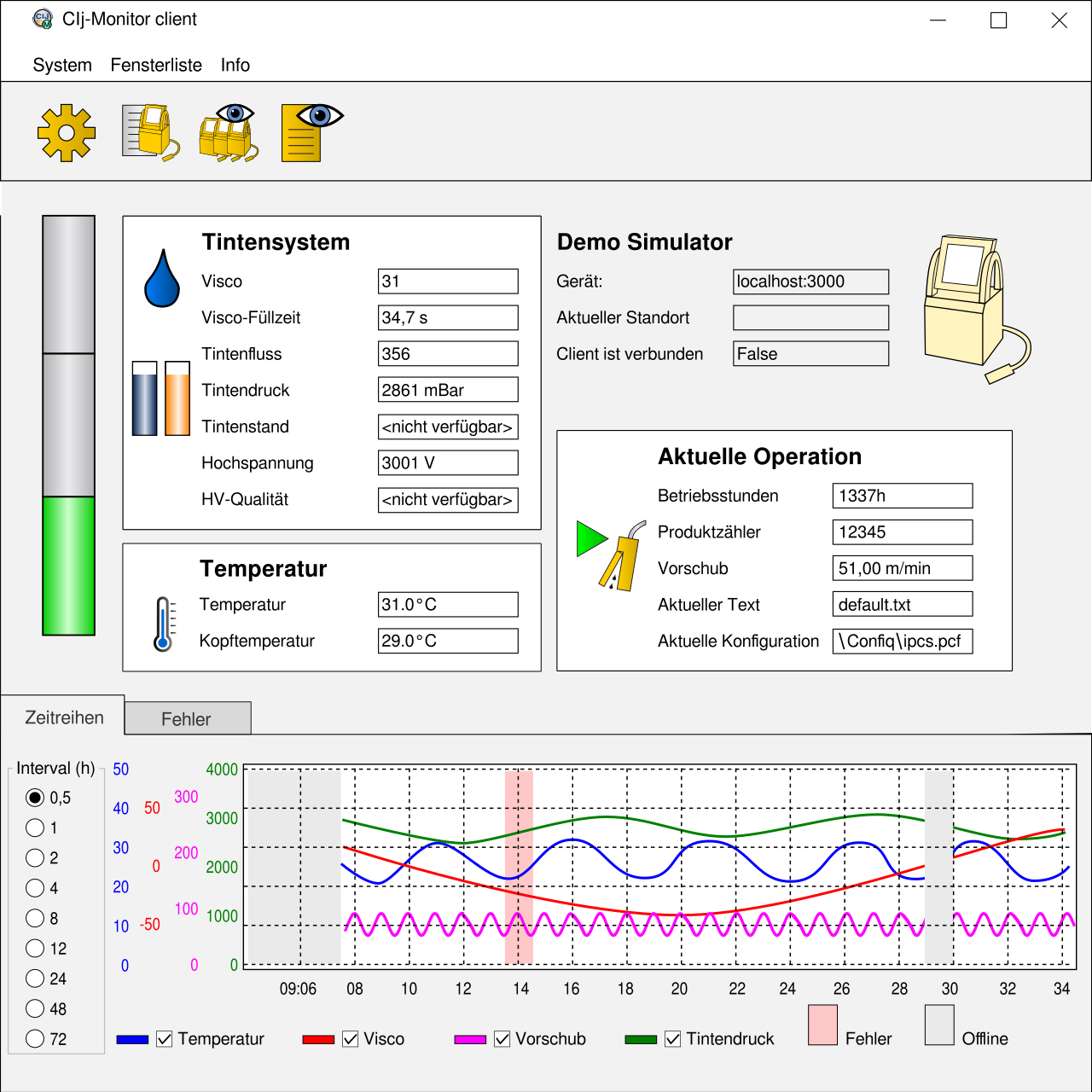Screen dimensions: 1092x1092
Task: Switch to the Zeitreihen tab
Action: (64, 717)
